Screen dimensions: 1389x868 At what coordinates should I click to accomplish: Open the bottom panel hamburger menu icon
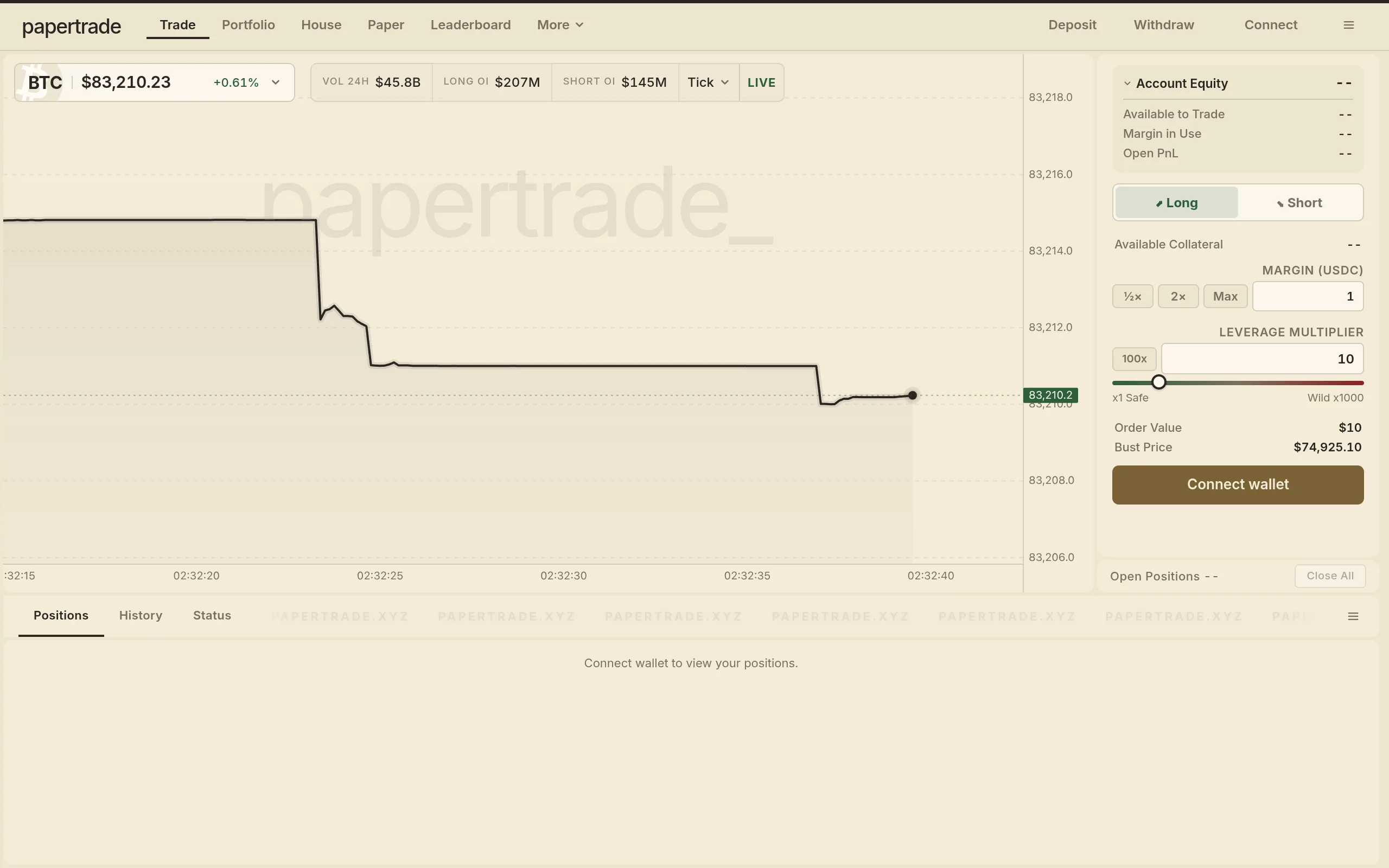1353,616
